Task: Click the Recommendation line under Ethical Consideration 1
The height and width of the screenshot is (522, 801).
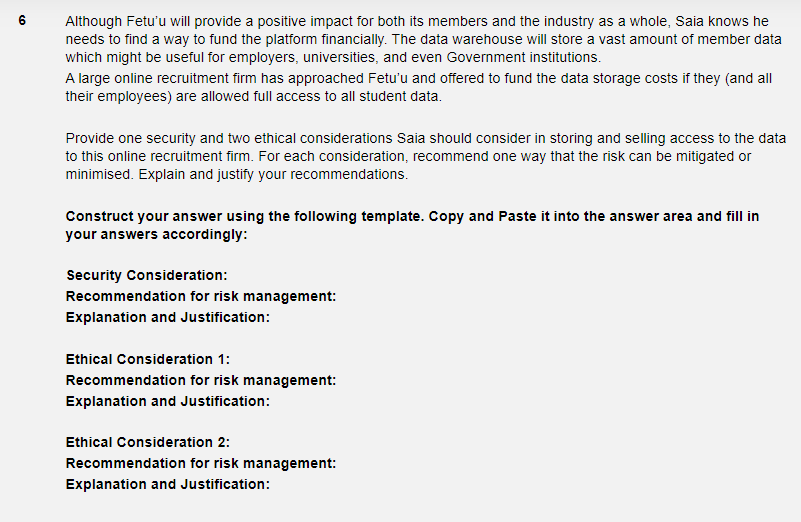Action: coord(200,380)
